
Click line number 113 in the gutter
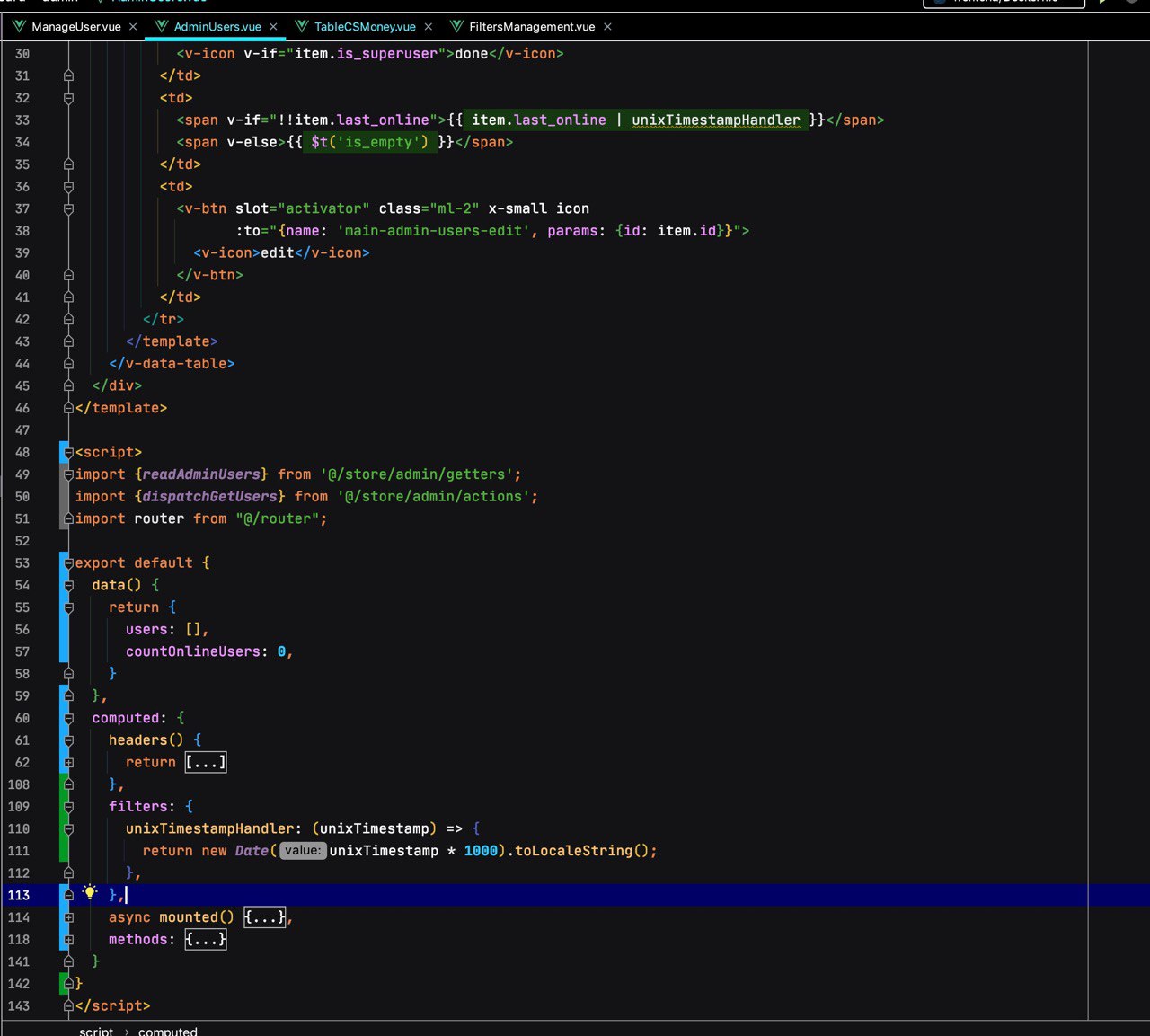[x=19, y=895]
